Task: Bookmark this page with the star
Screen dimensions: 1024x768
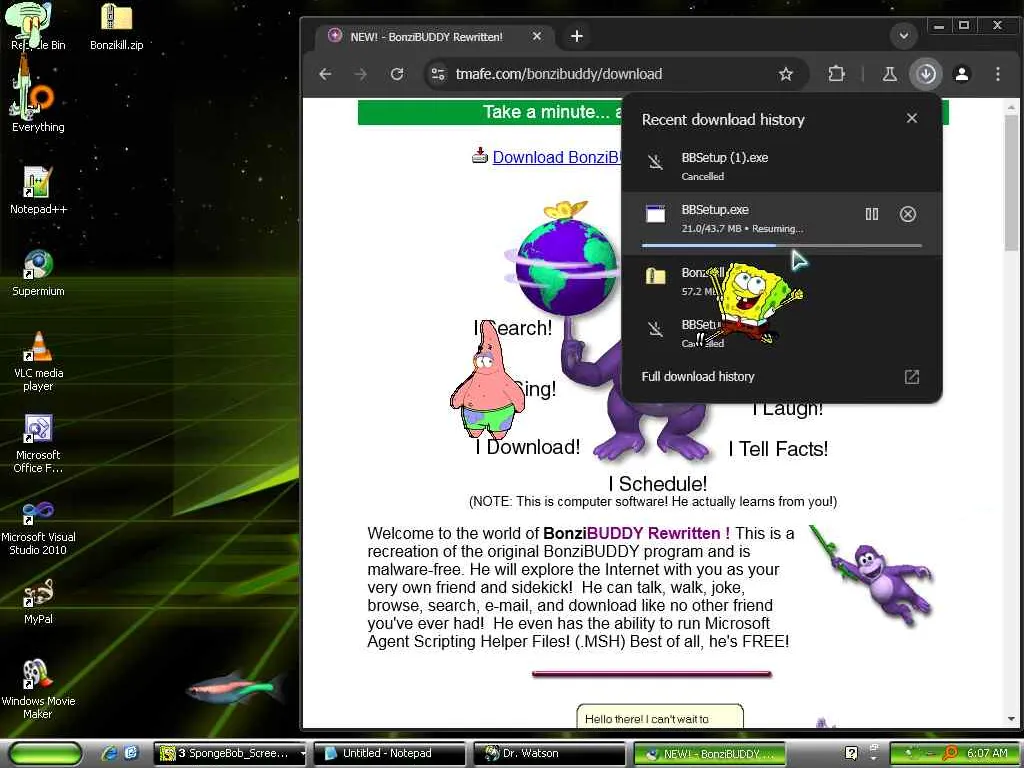Action: pos(786,74)
